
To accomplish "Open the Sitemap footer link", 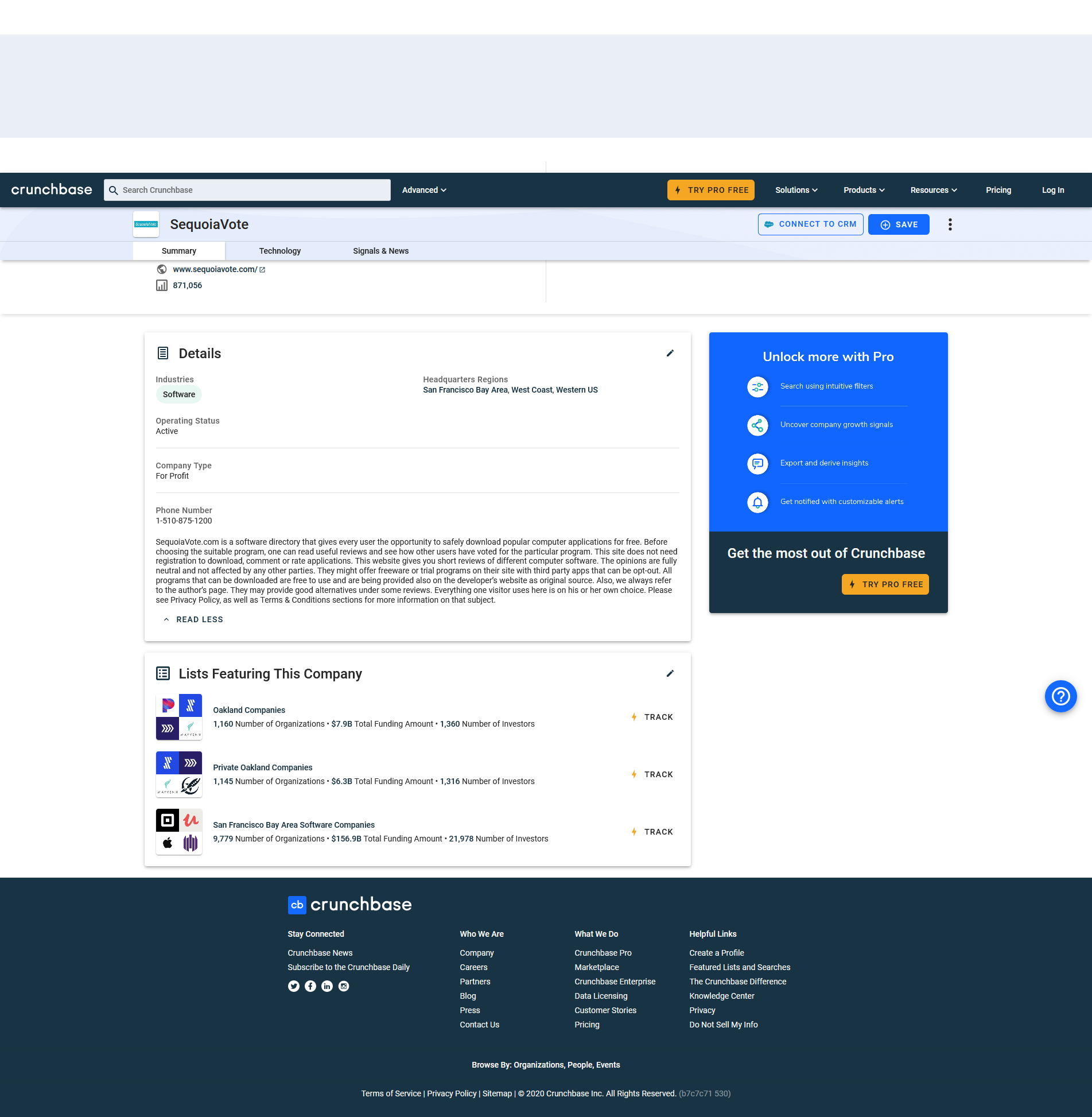I will (497, 1093).
